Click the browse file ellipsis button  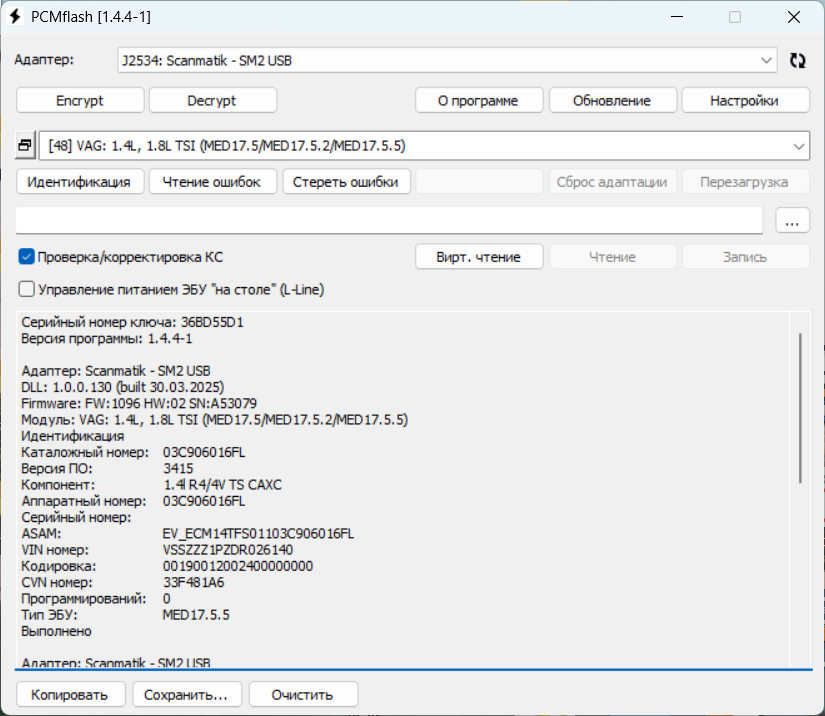[x=792, y=221]
